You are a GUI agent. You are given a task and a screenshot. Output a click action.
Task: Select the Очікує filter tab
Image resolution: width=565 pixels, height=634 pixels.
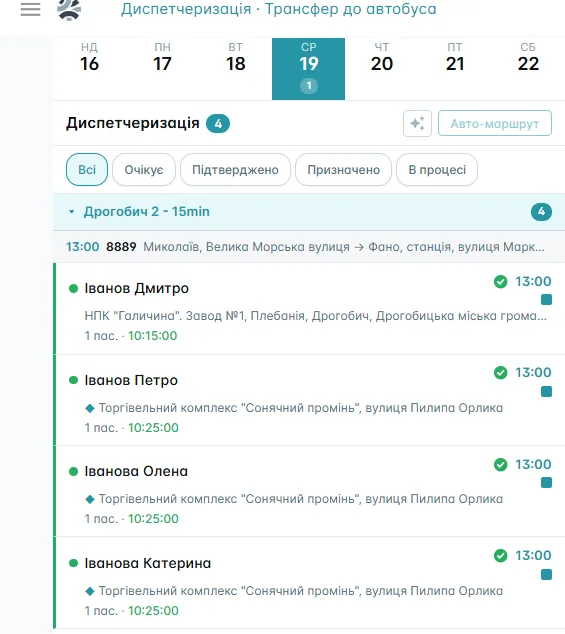tap(144, 169)
